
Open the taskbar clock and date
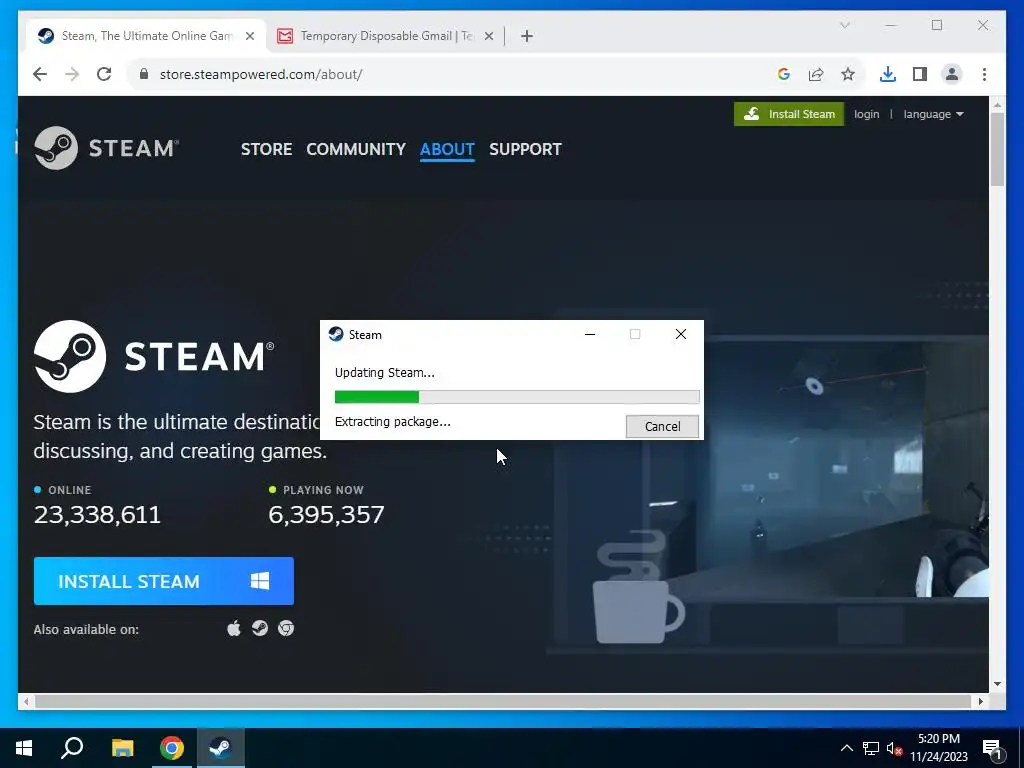tap(939, 748)
